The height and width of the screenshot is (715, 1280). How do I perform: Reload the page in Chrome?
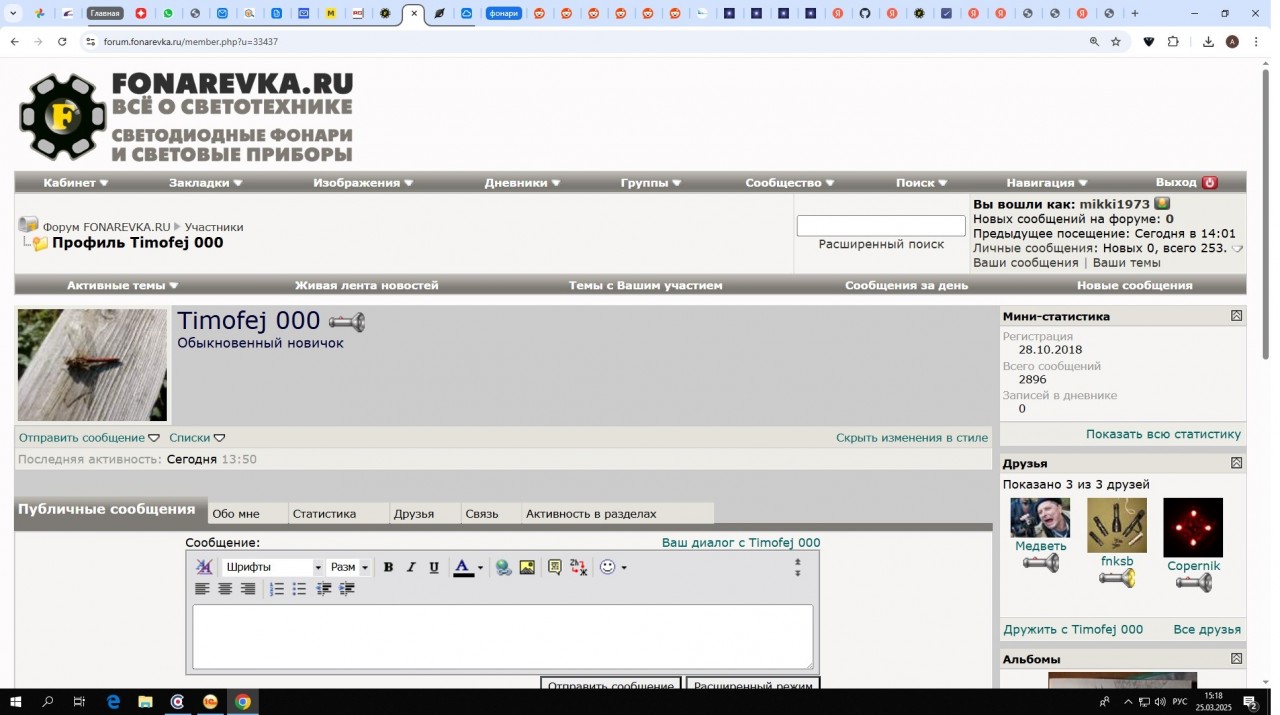tap(62, 42)
